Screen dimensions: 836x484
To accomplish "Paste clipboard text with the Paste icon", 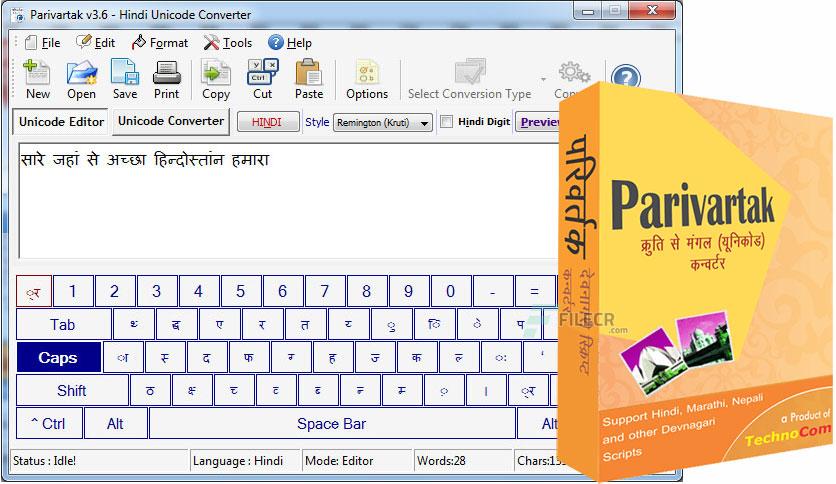I will pyautogui.click(x=309, y=79).
